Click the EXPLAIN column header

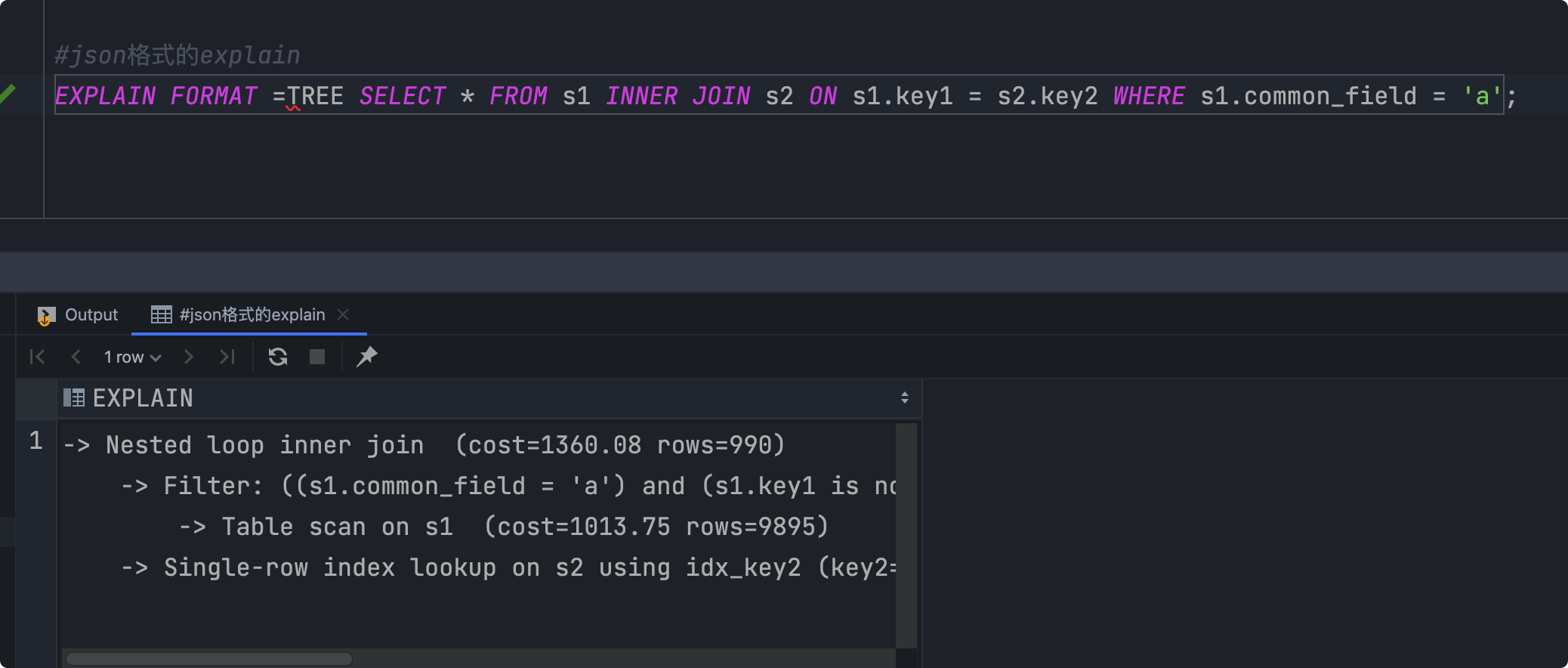pyautogui.click(x=489, y=398)
